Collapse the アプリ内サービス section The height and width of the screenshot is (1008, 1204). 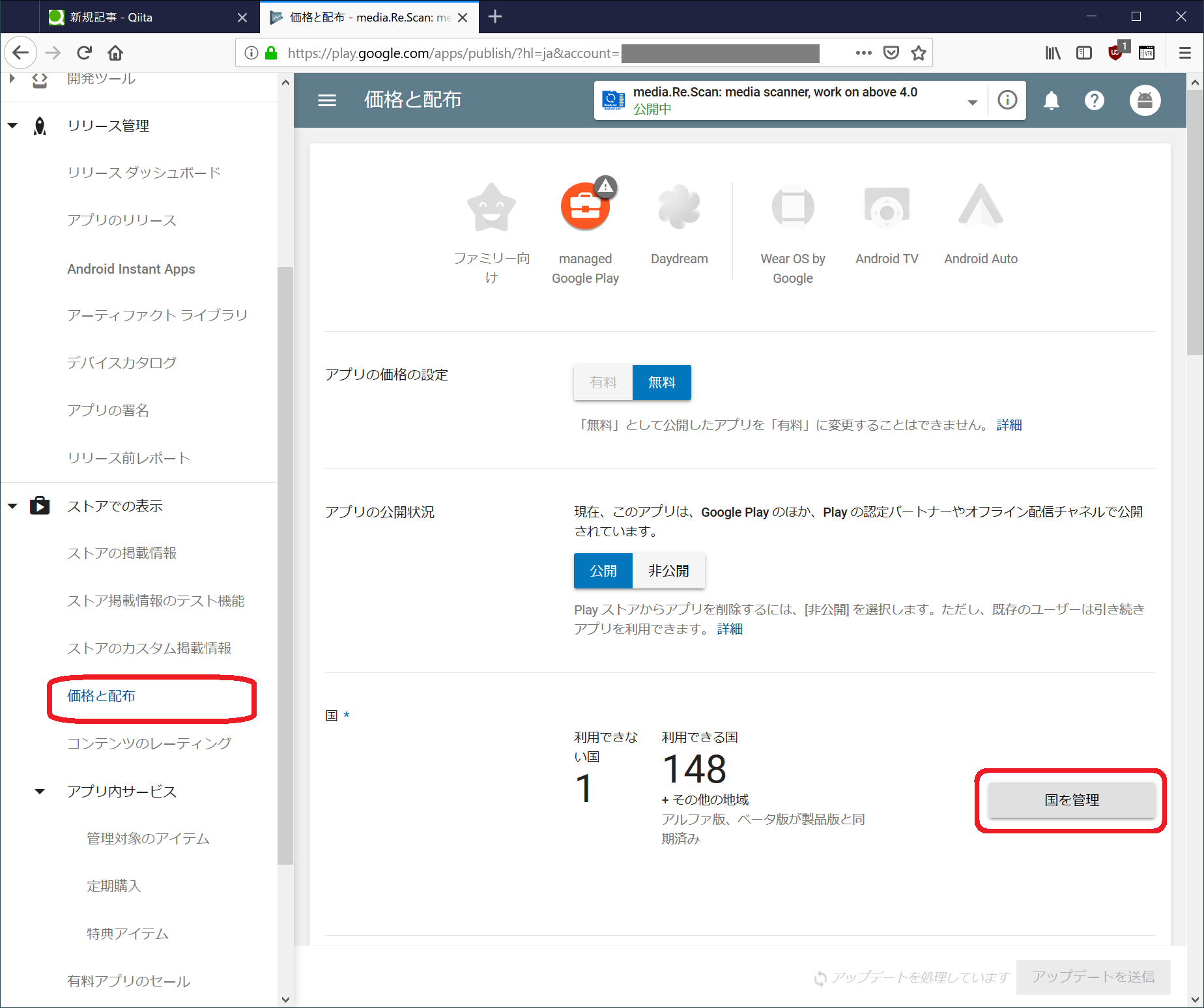[x=40, y=792]
